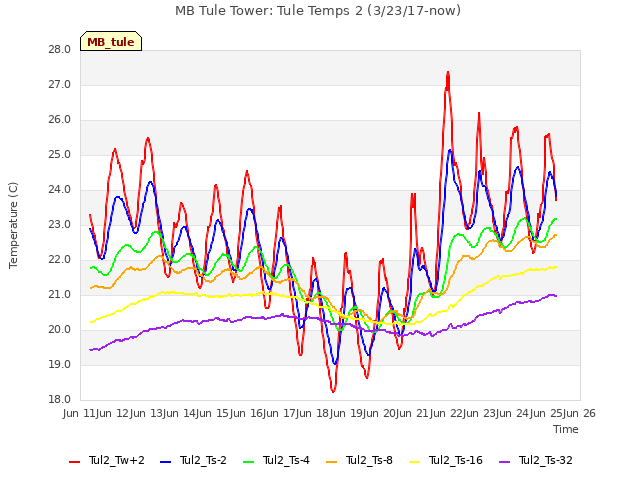Click the 28.0 y-axis tick label

(x=60, y=50)
